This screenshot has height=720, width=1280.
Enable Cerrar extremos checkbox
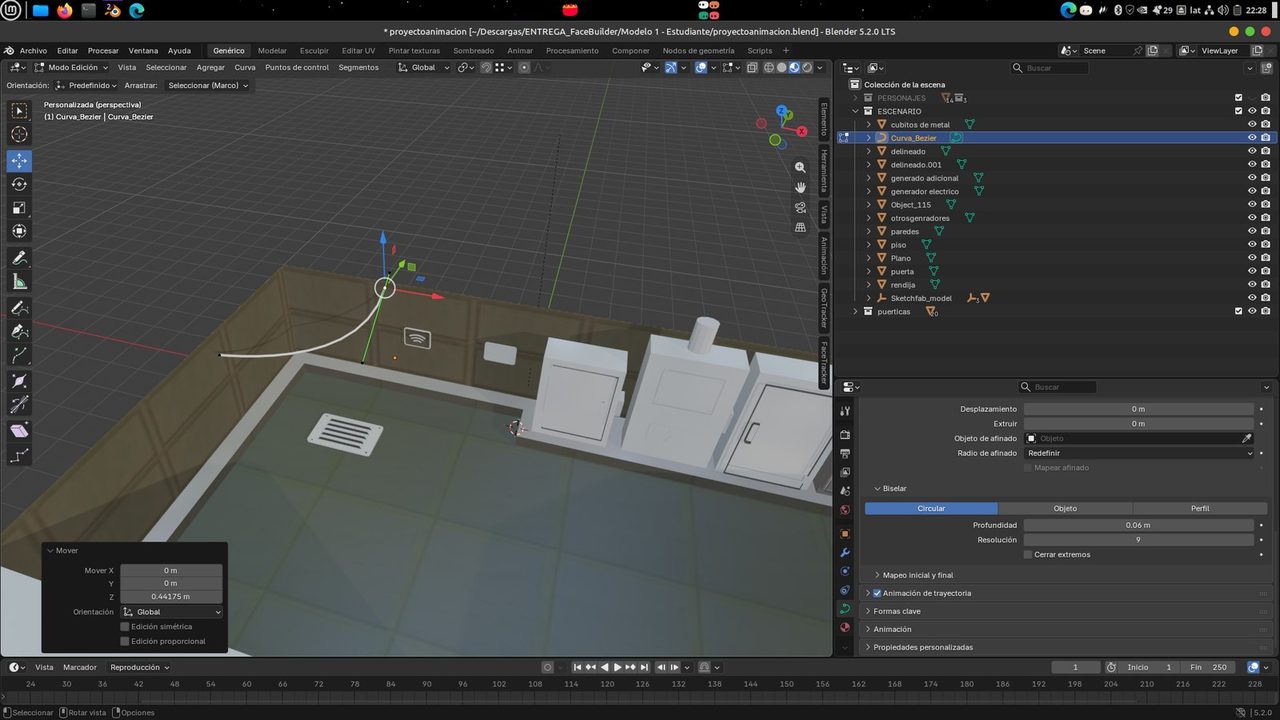pos(1028,554)
